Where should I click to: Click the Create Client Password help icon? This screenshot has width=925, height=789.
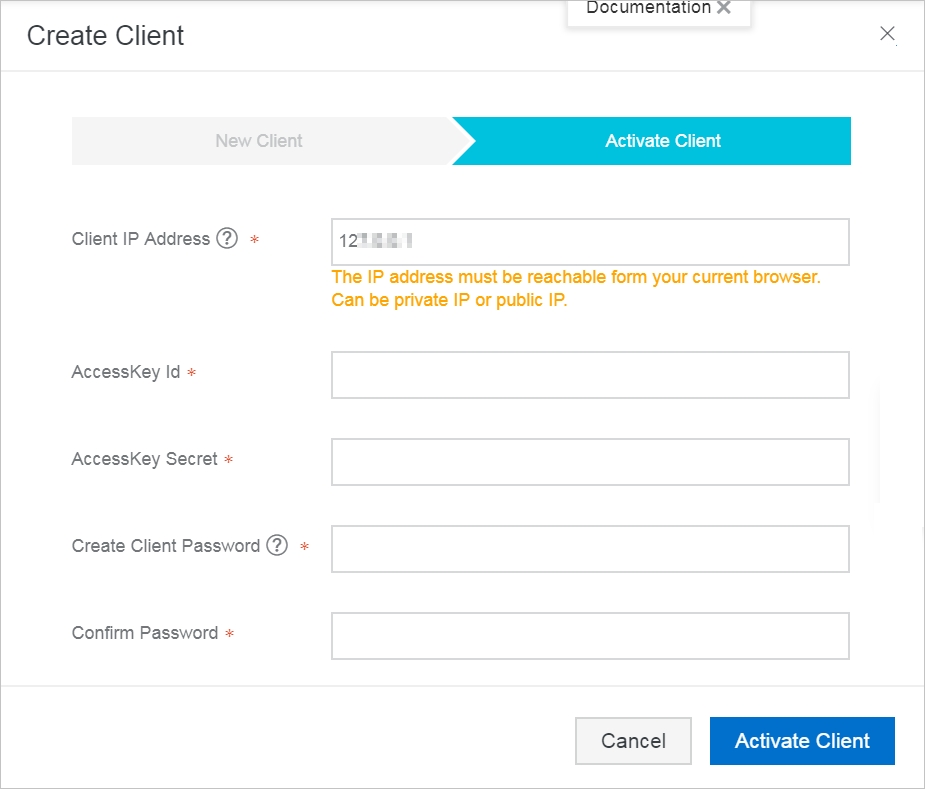pyautogui.click(x=277, y=545)
